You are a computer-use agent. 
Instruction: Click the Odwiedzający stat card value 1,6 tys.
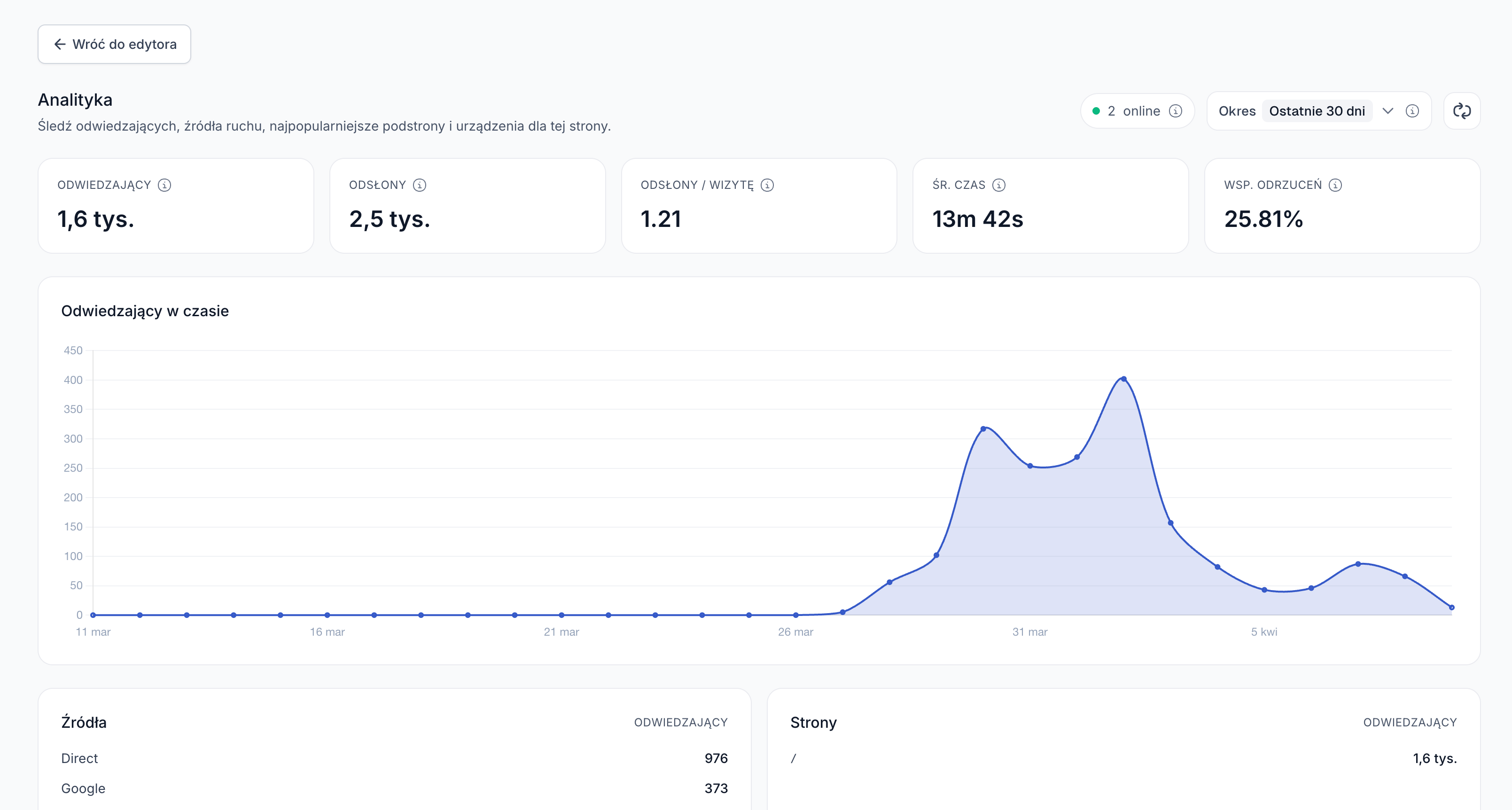pos(96,219)
